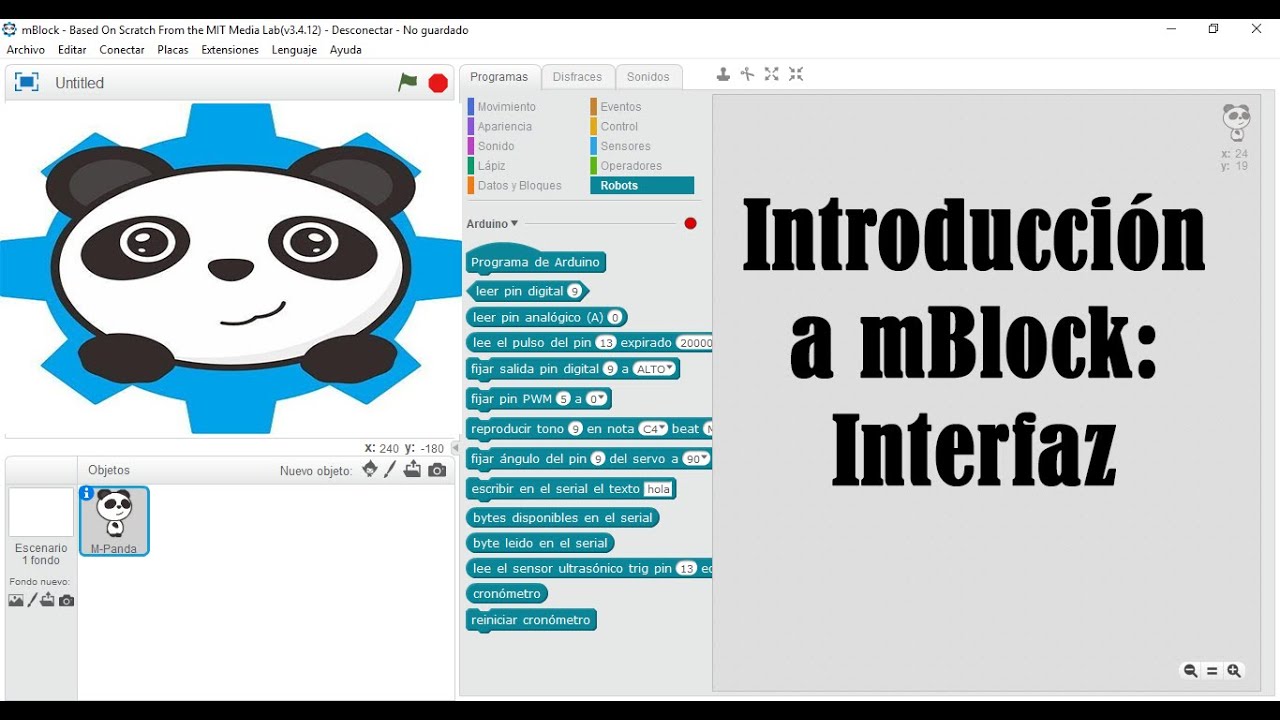The width and height of the screenshot is (1280, 720).
Task: Click hola text field in serial block
Action: pyautogui.click(x=658, y=489)
